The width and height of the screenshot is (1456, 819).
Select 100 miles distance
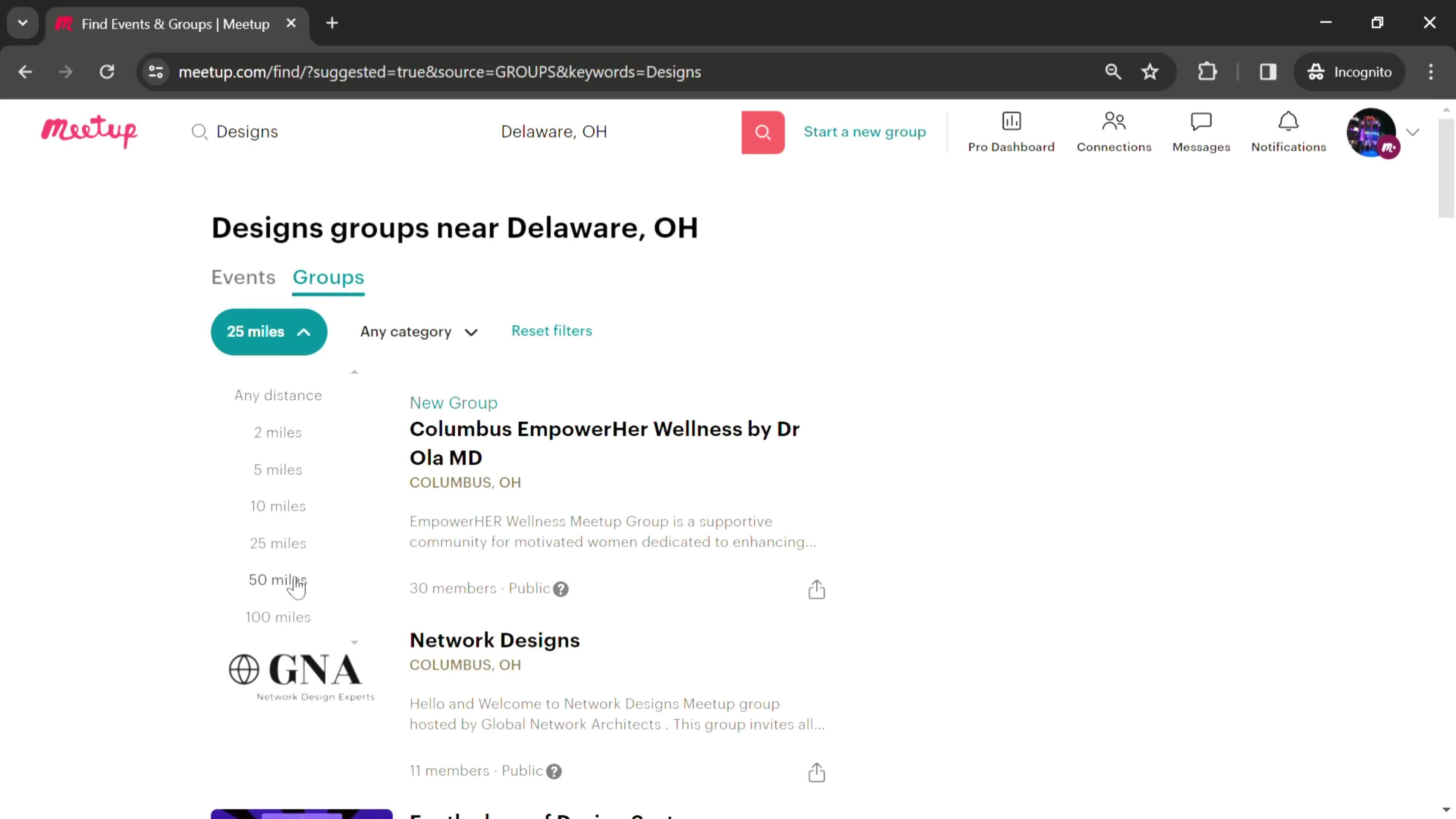point(278,617)
